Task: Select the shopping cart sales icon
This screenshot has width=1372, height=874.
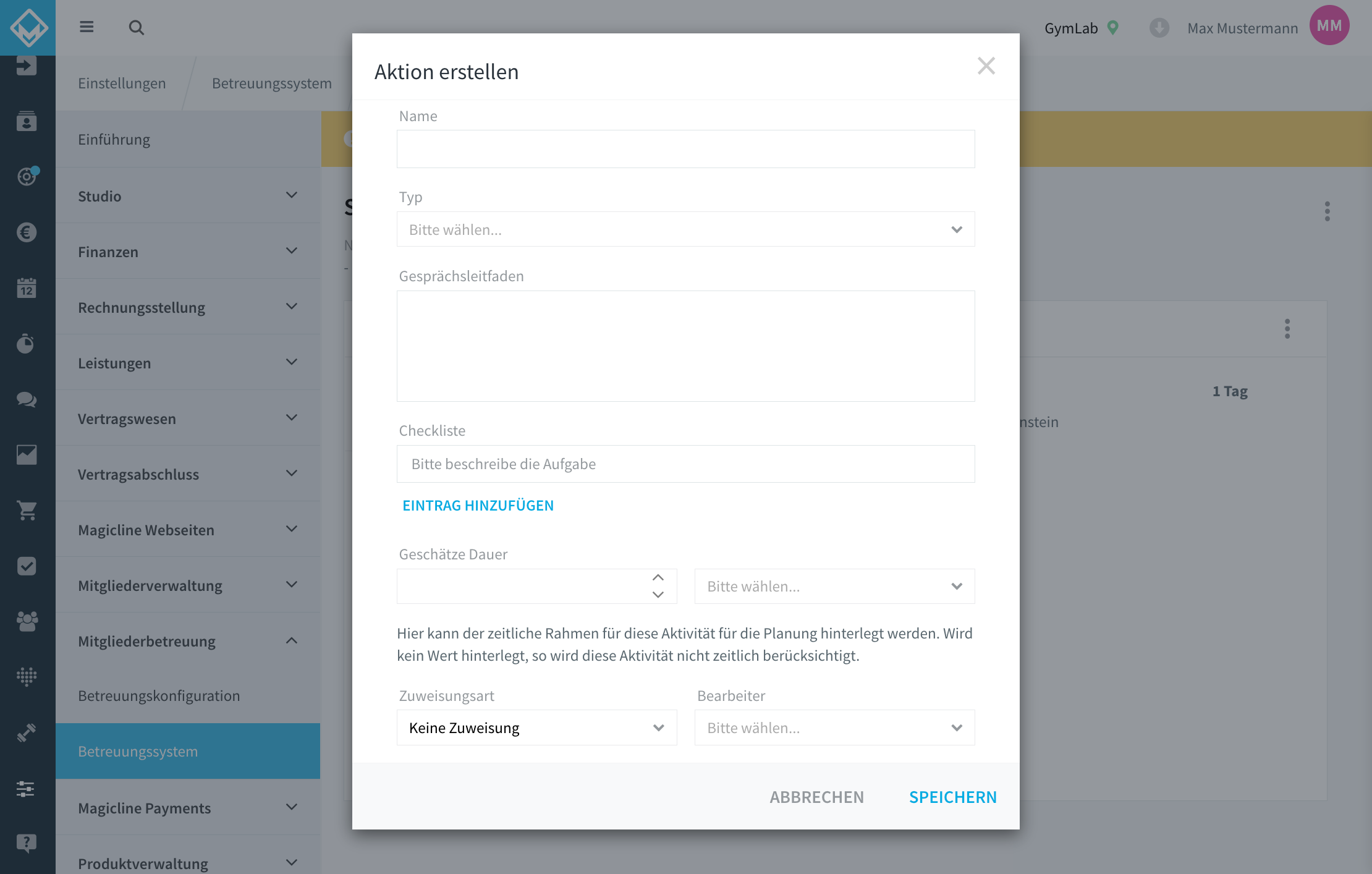Action: tap(27, 511)
